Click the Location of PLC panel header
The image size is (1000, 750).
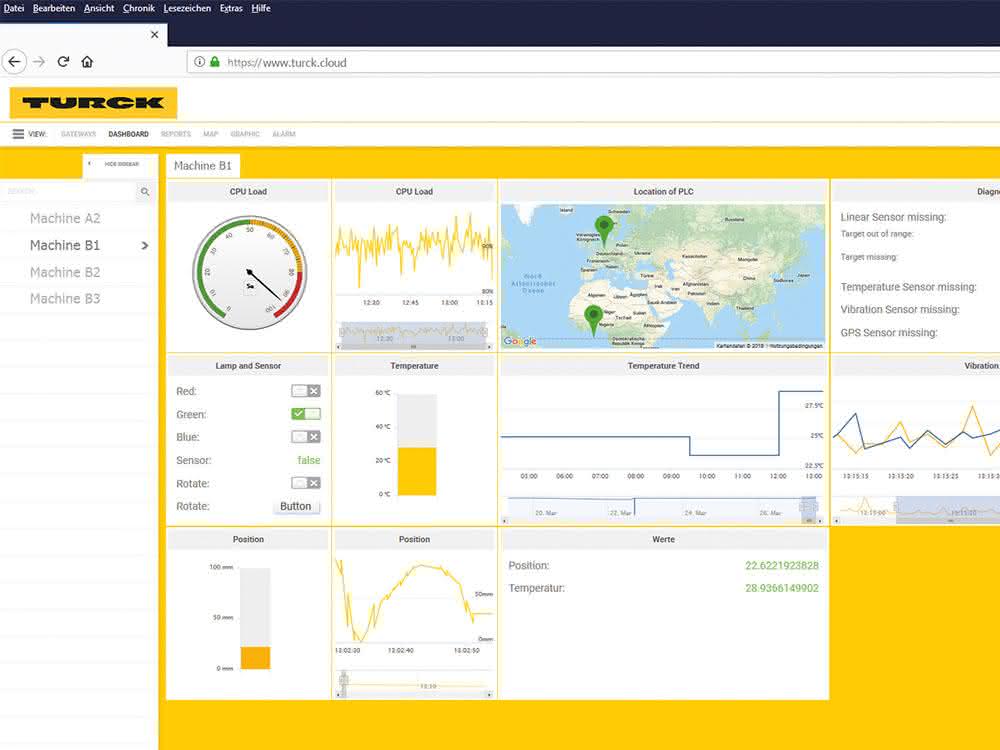tap(663, 191)
